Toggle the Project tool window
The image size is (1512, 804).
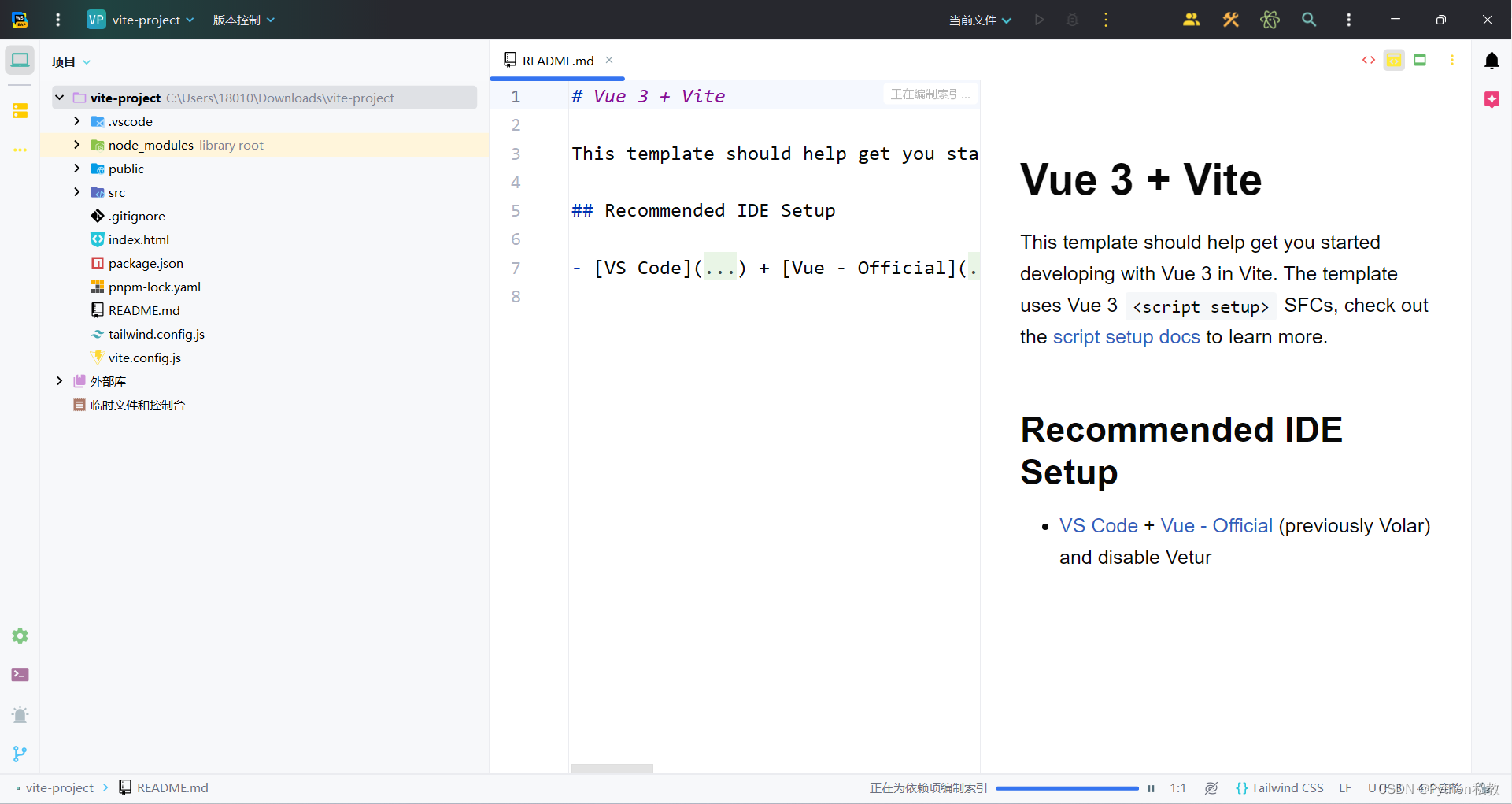point(20,61)
